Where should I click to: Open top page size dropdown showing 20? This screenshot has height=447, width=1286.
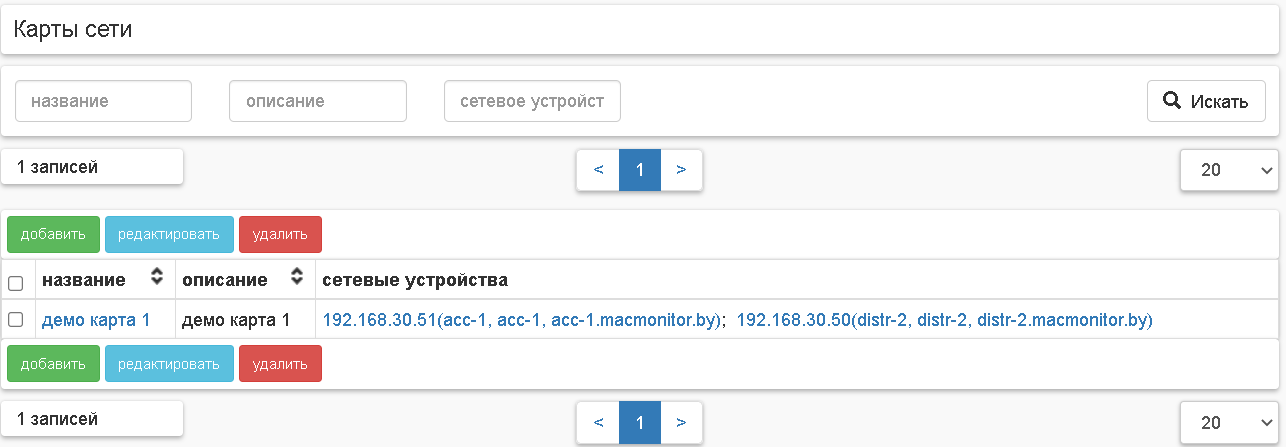click(x=1229, y=170)
